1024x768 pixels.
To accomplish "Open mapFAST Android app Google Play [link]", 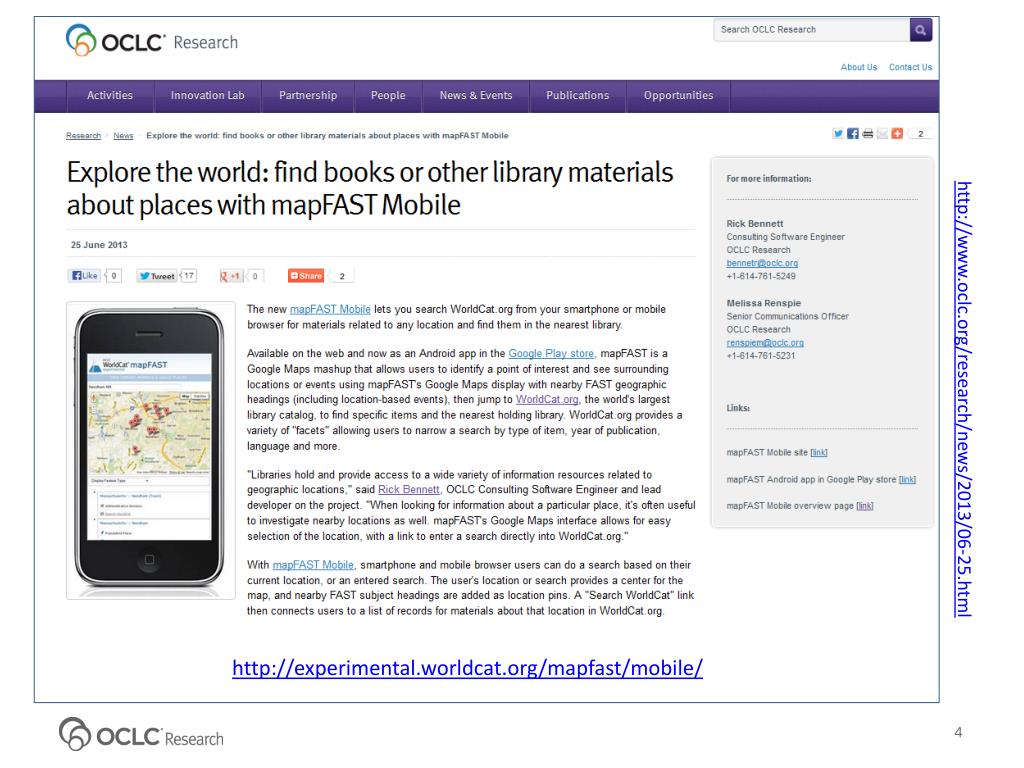I will pyautogui.click(x=907, y=479).
